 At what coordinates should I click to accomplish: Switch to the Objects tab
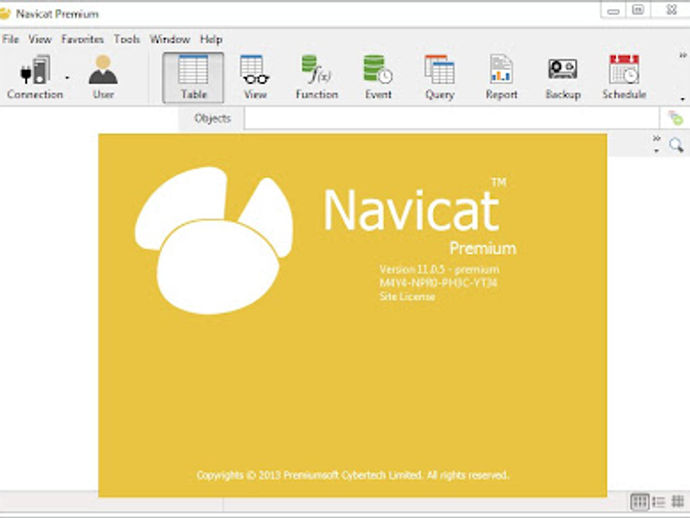click(212, 118)
